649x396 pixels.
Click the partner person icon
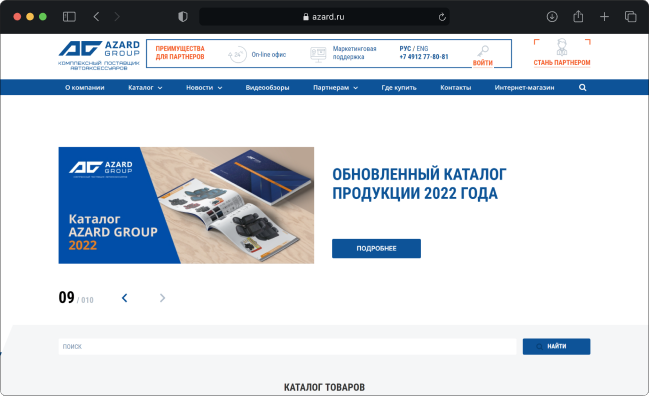[562, 47]
